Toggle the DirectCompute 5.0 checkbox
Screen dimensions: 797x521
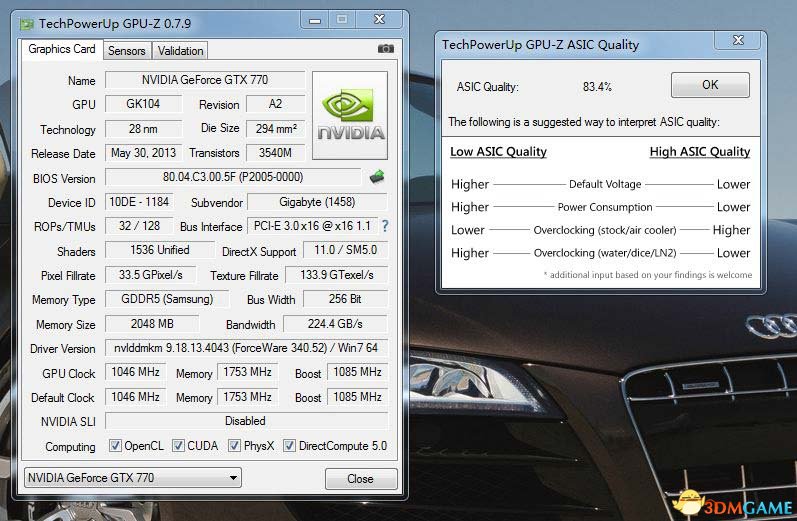point(290,446)
